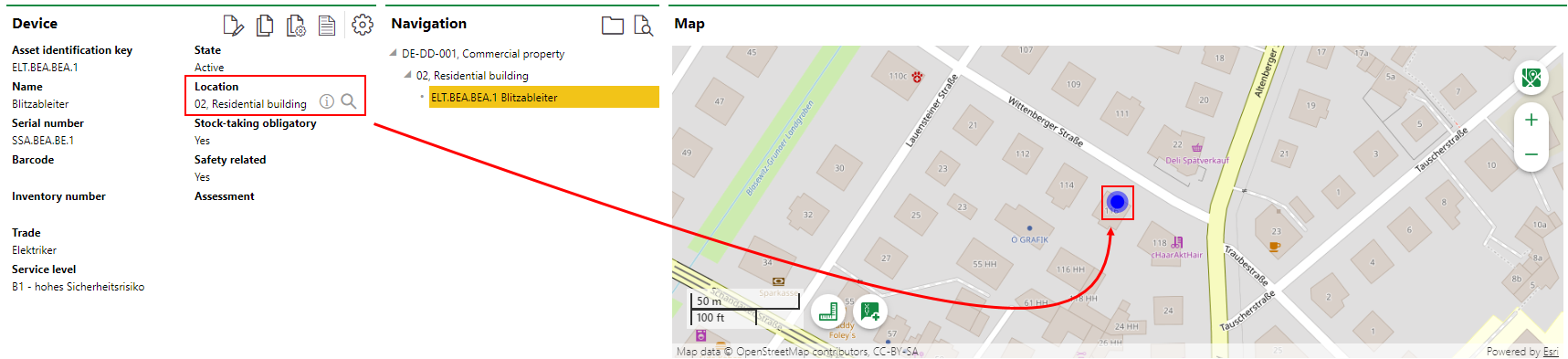
Task: Open the Esri link in map attribution
Action: pyautogui.click(x=1551, y=352)
